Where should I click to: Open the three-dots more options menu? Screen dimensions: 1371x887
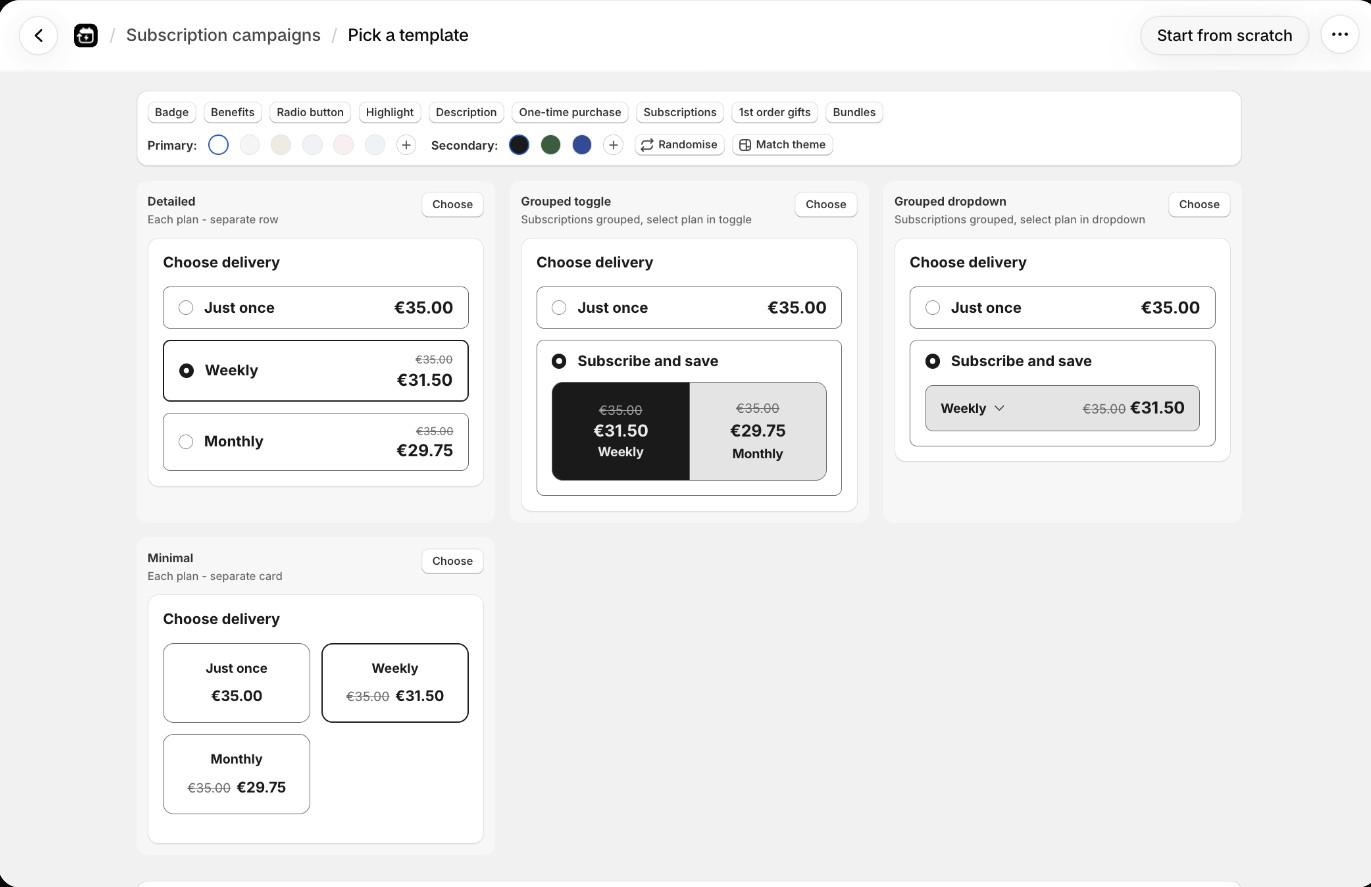pos(1340,35)
